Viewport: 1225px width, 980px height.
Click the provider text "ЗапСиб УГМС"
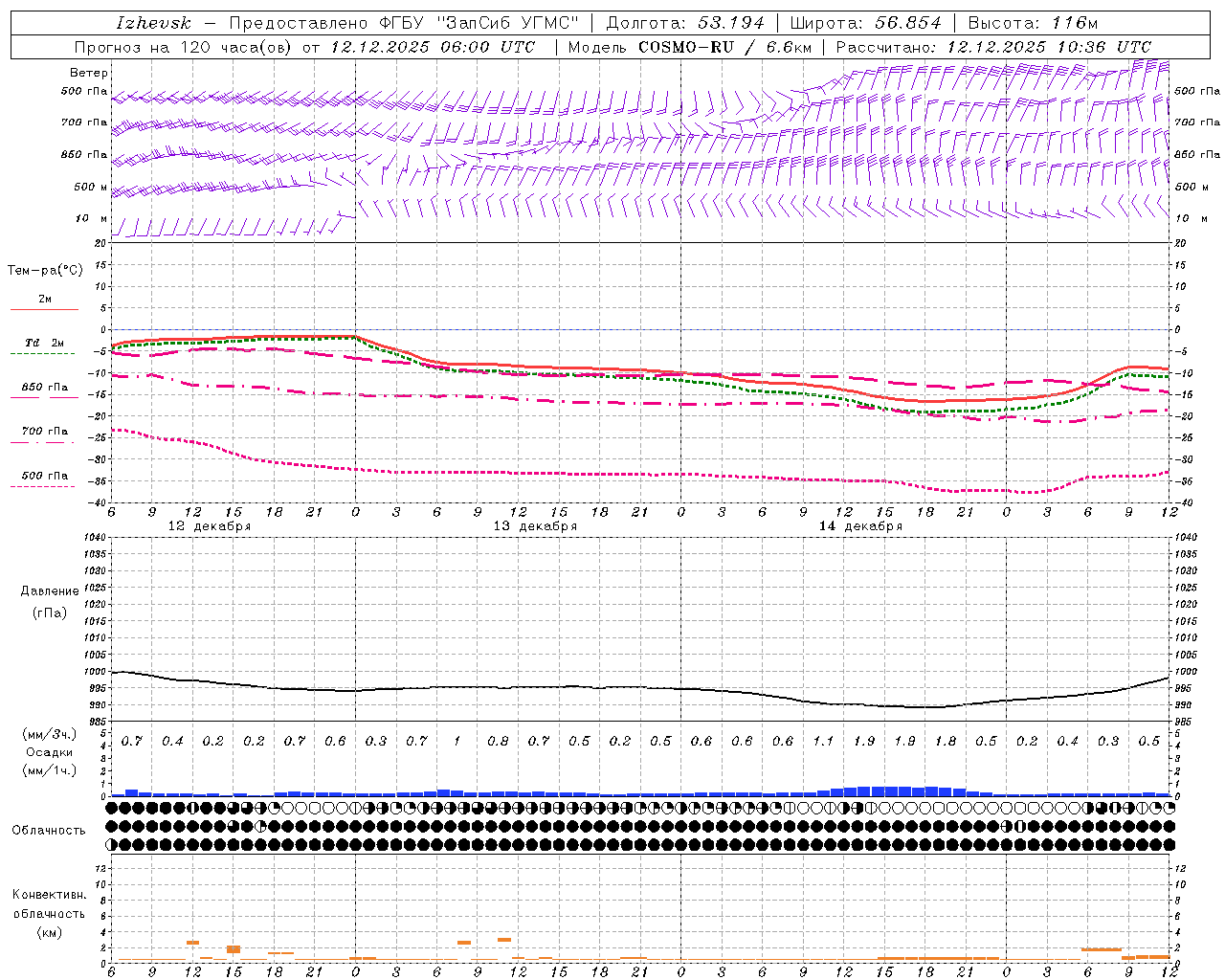pyautogui.click(x=508, y=23)
